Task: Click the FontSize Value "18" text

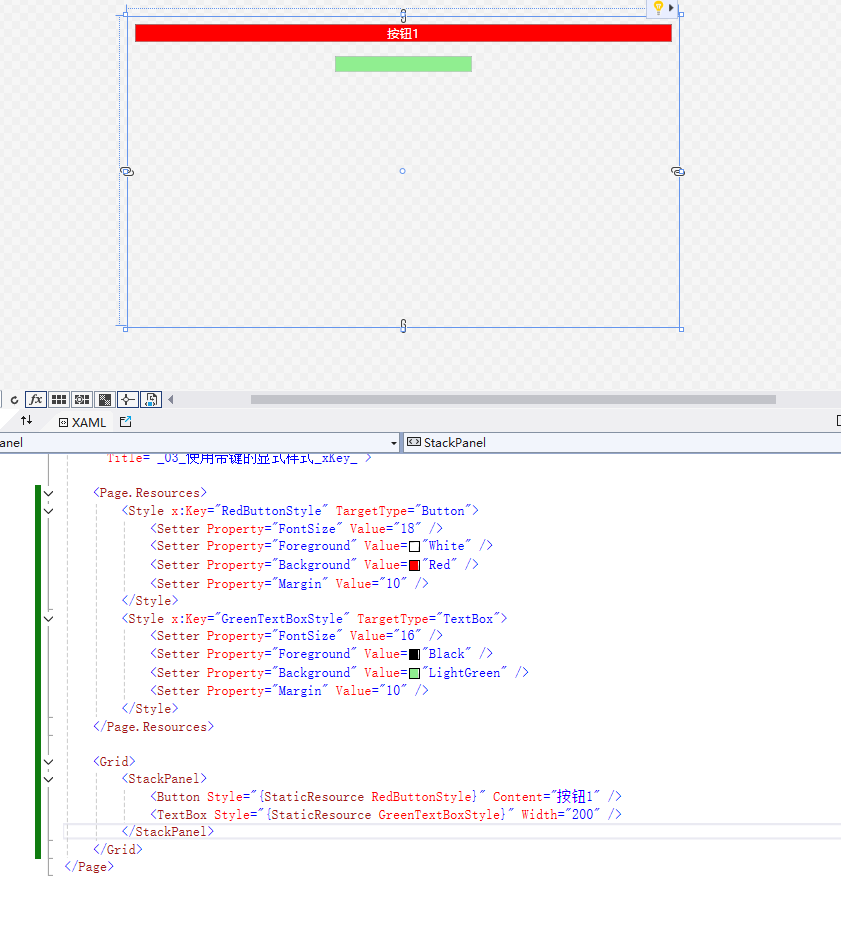Action: click(408, 528)
